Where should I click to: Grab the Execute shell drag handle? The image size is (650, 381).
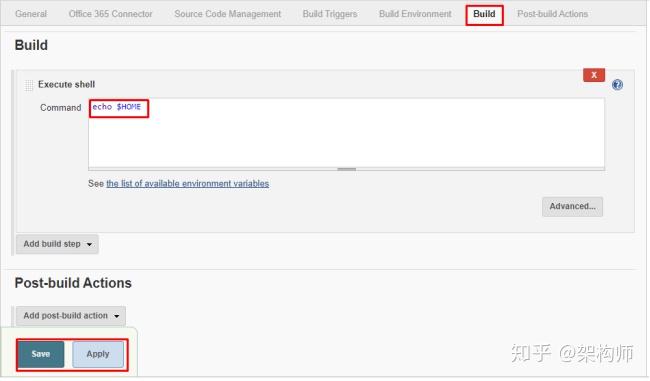click(x=29, y=85)
